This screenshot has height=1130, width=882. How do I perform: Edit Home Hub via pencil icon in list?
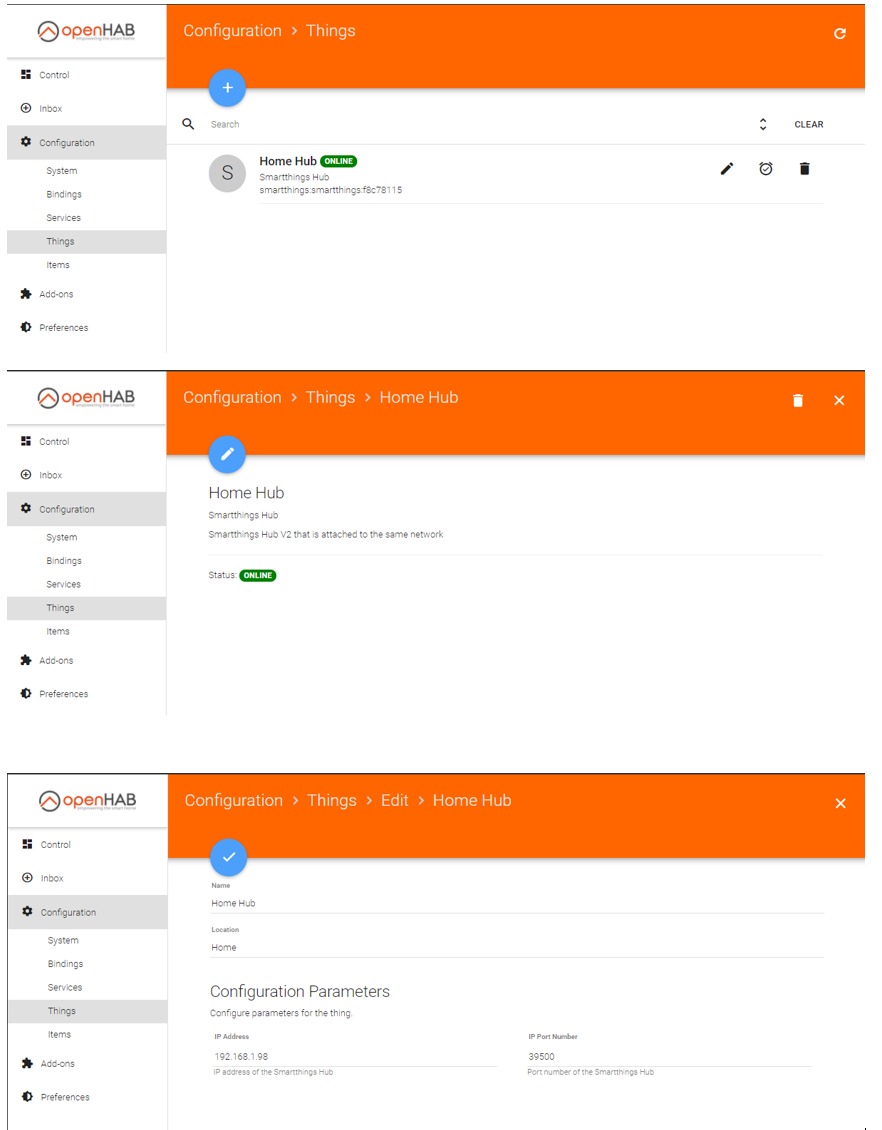tap(727, 169)
